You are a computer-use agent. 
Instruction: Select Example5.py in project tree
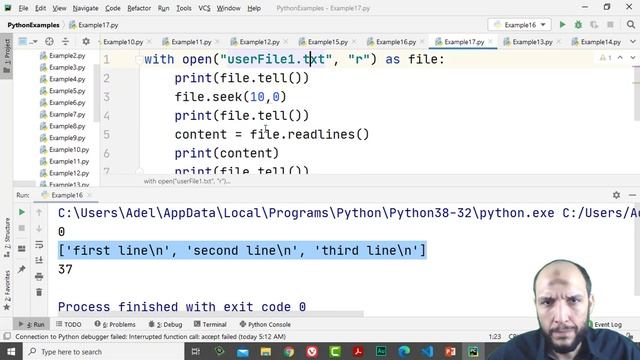point(62,91)
